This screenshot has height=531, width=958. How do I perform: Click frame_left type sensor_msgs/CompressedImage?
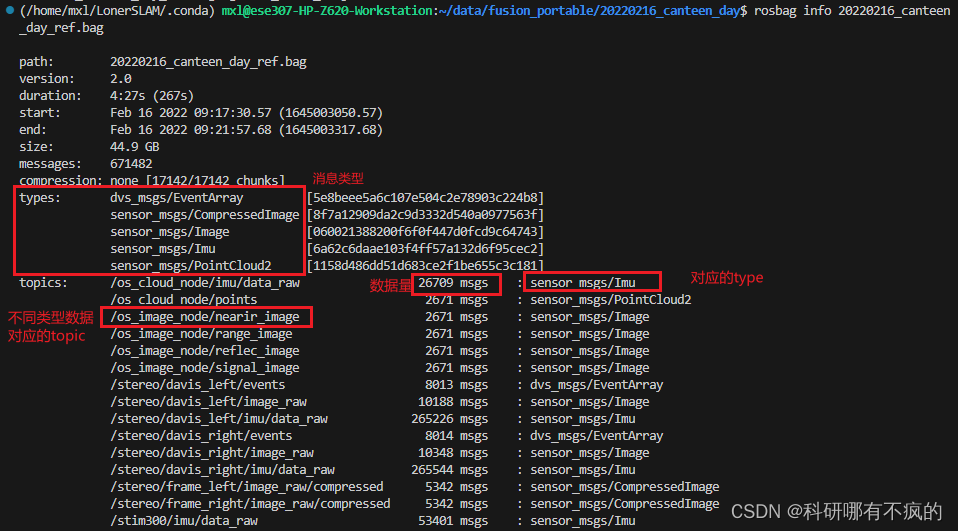[x=625, y=487]
